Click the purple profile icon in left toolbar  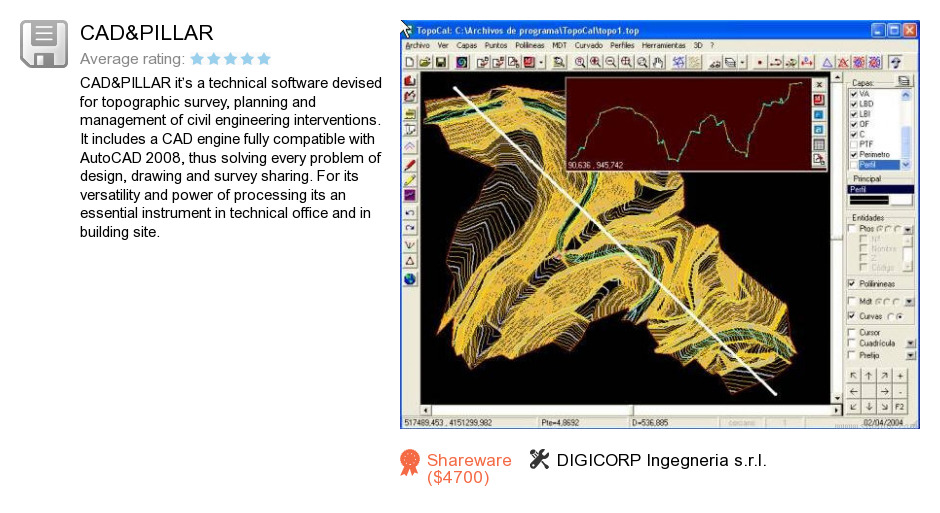point(410,195)
